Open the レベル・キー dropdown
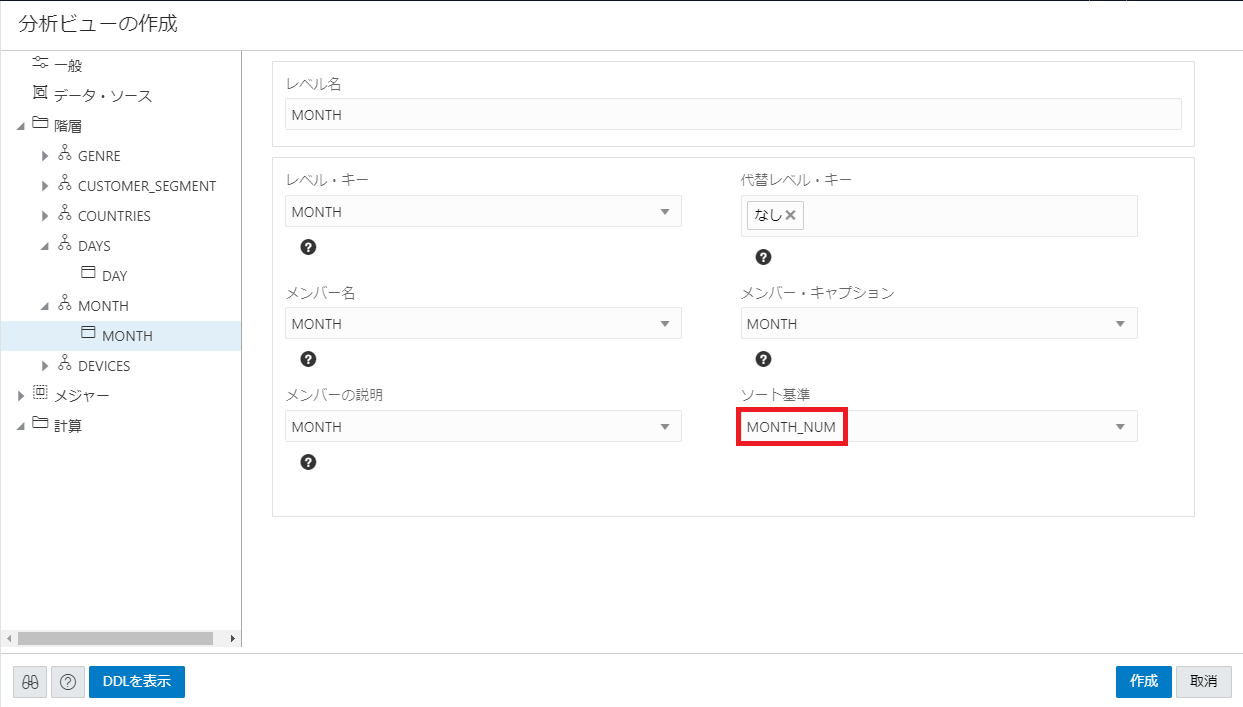The image size is (1243, 707). pyautogui.click(x=665, y=212)
